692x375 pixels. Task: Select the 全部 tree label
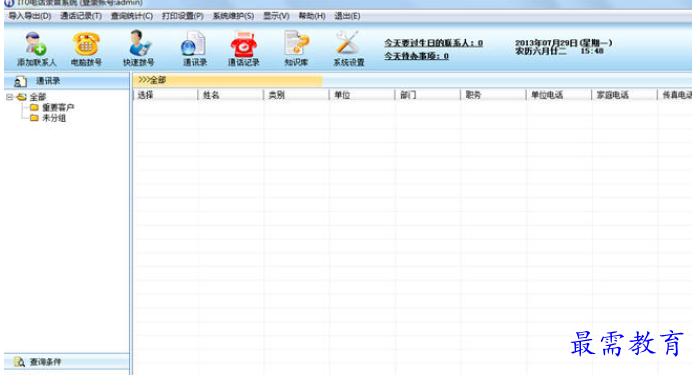tap(38, 97)
